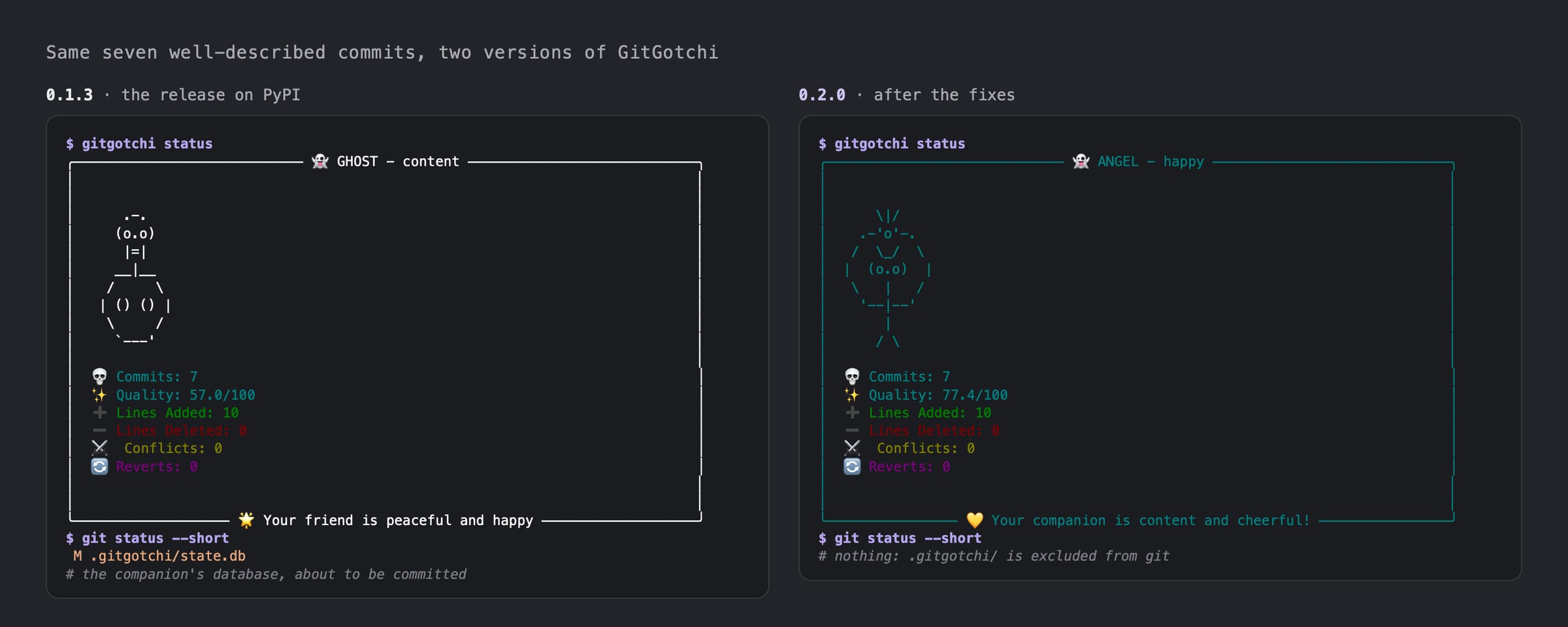
Task: Click comment '# the companion's database, about to be committed'
Action: tap(266, 574)
